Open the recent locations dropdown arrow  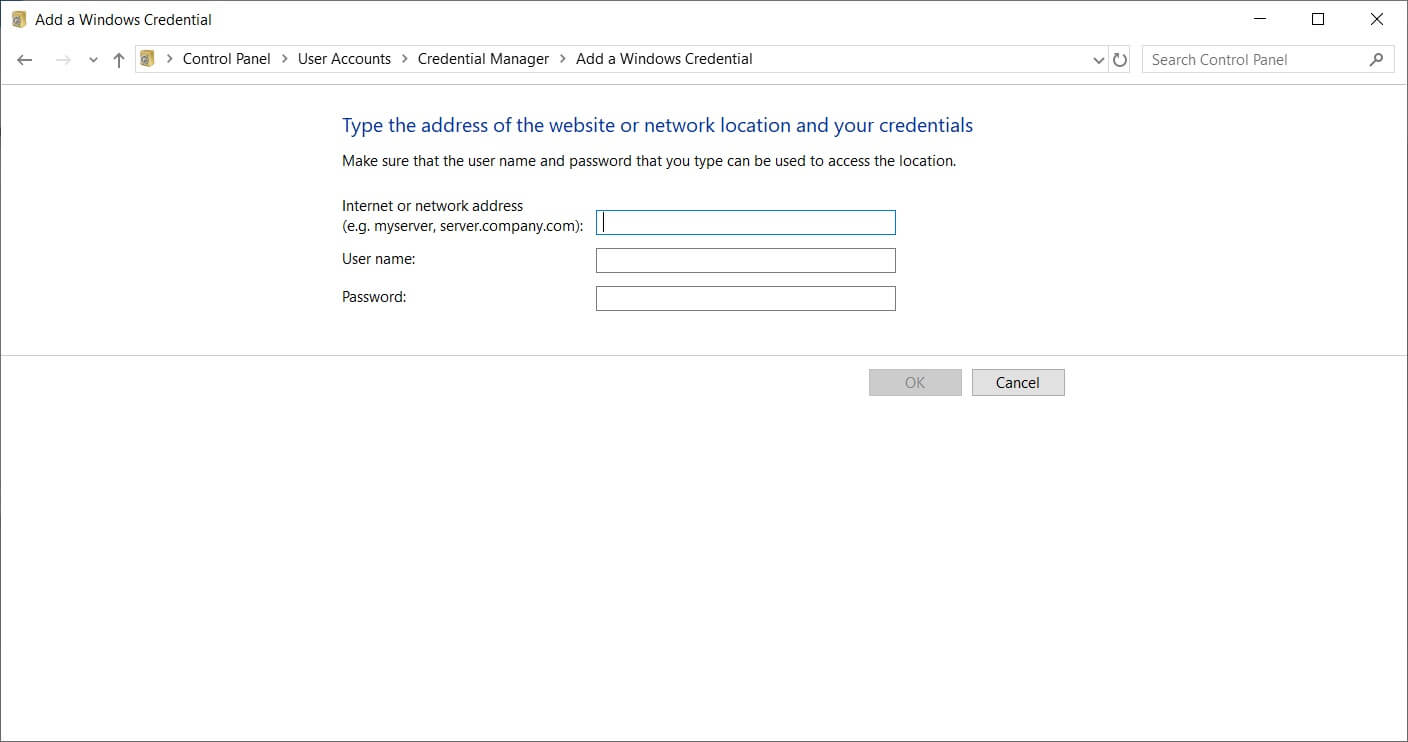93,60
